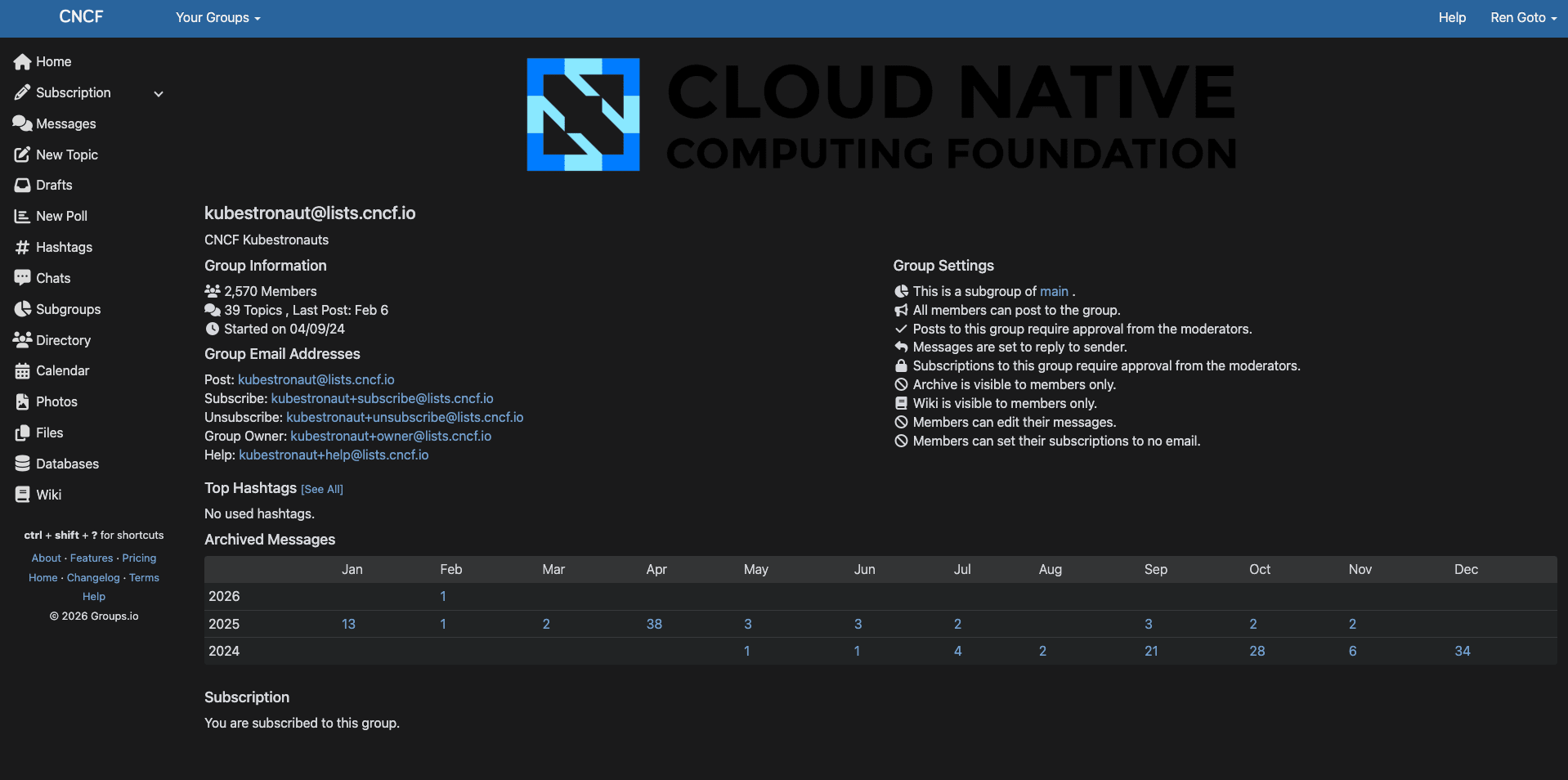Click the Directory people icon
The width and height of the screenshot is (1568, 780).
23,339
